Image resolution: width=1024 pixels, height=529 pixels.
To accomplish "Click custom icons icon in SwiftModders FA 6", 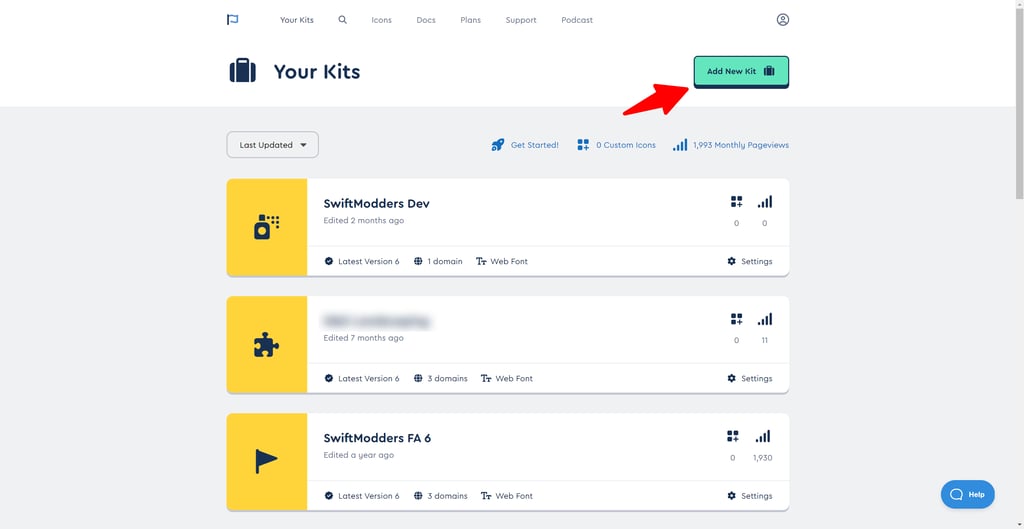I will (733, 436).
